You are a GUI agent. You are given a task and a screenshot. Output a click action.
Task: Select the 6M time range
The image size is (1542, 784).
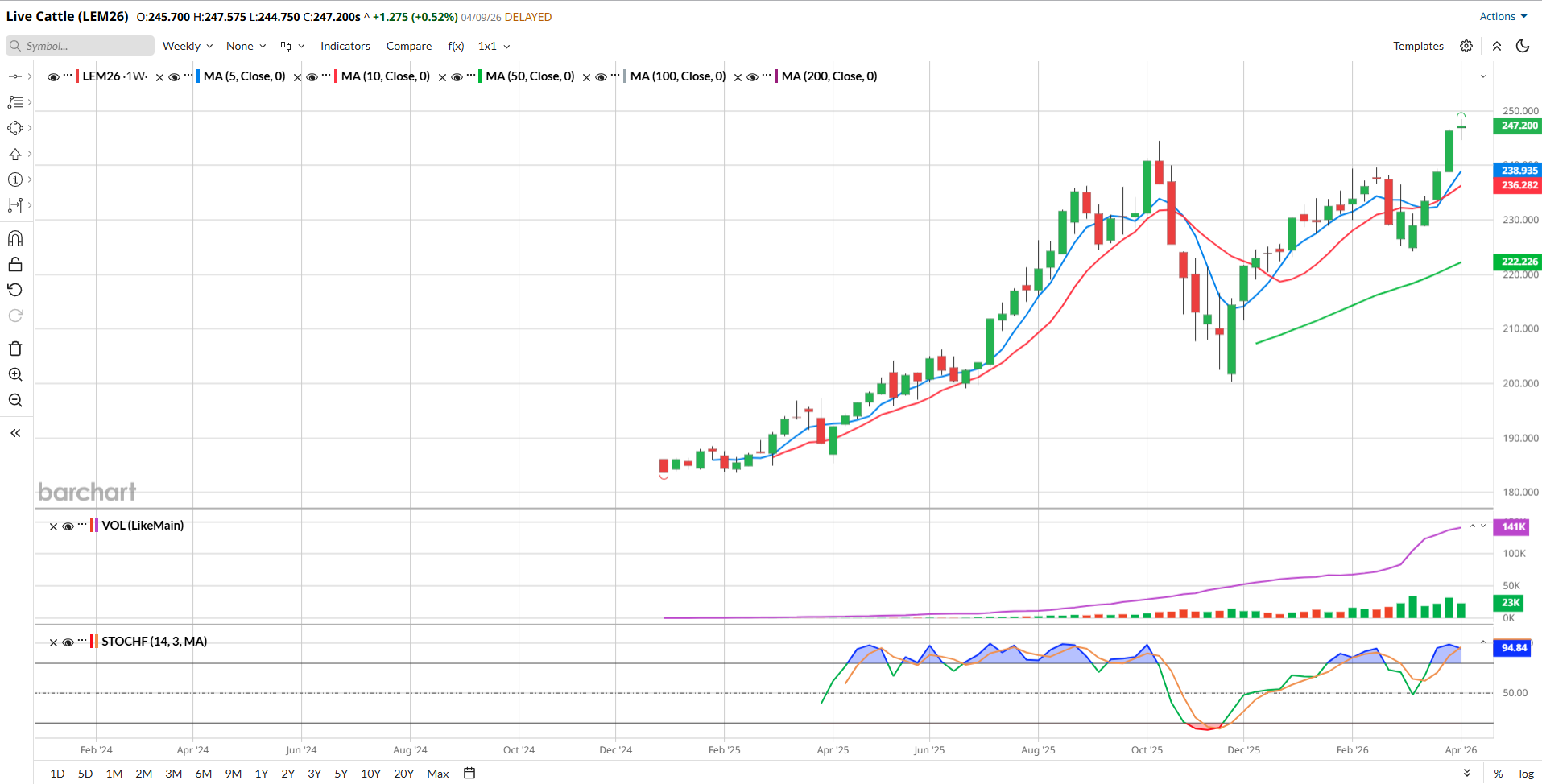tap(204, 774)
